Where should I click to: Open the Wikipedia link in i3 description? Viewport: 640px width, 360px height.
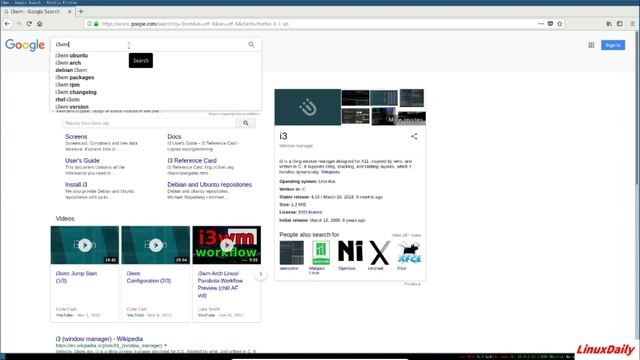point(330,172)
